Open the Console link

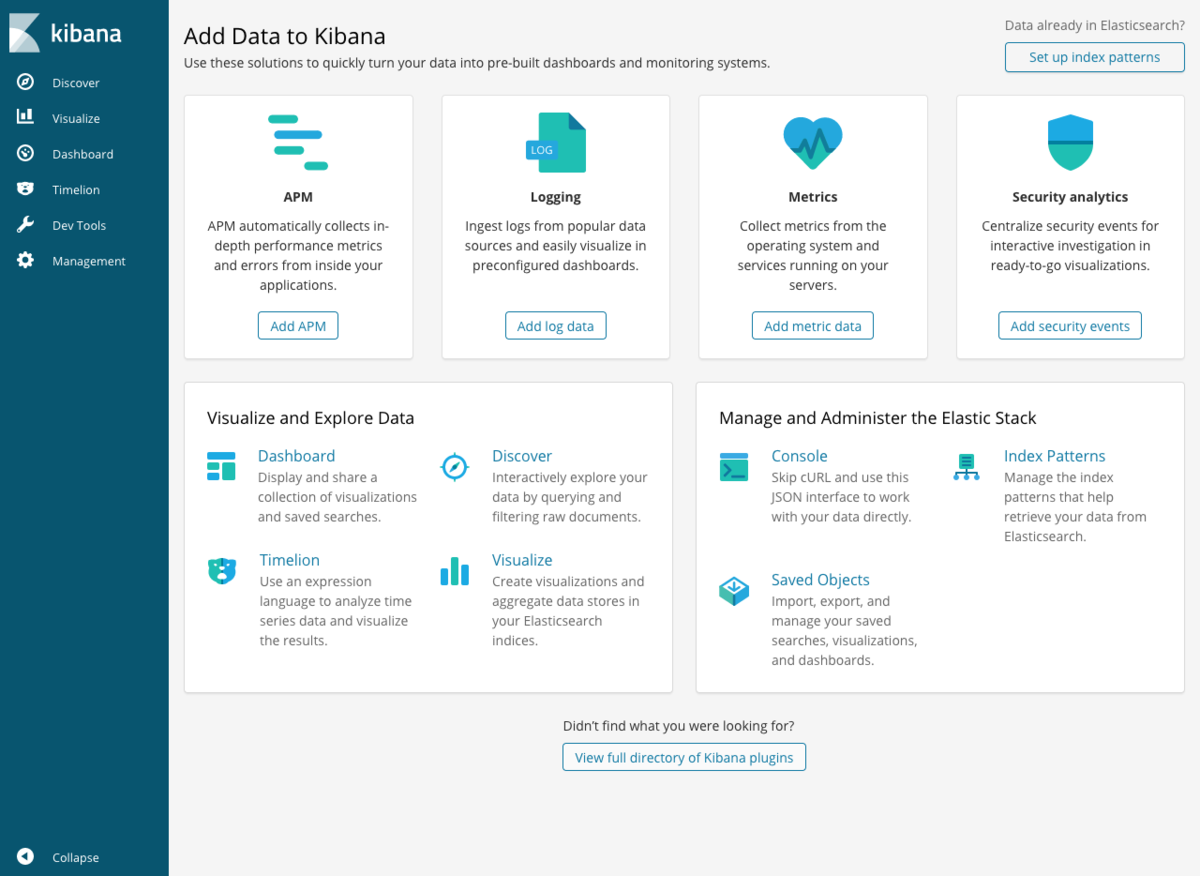click(799, 456)
